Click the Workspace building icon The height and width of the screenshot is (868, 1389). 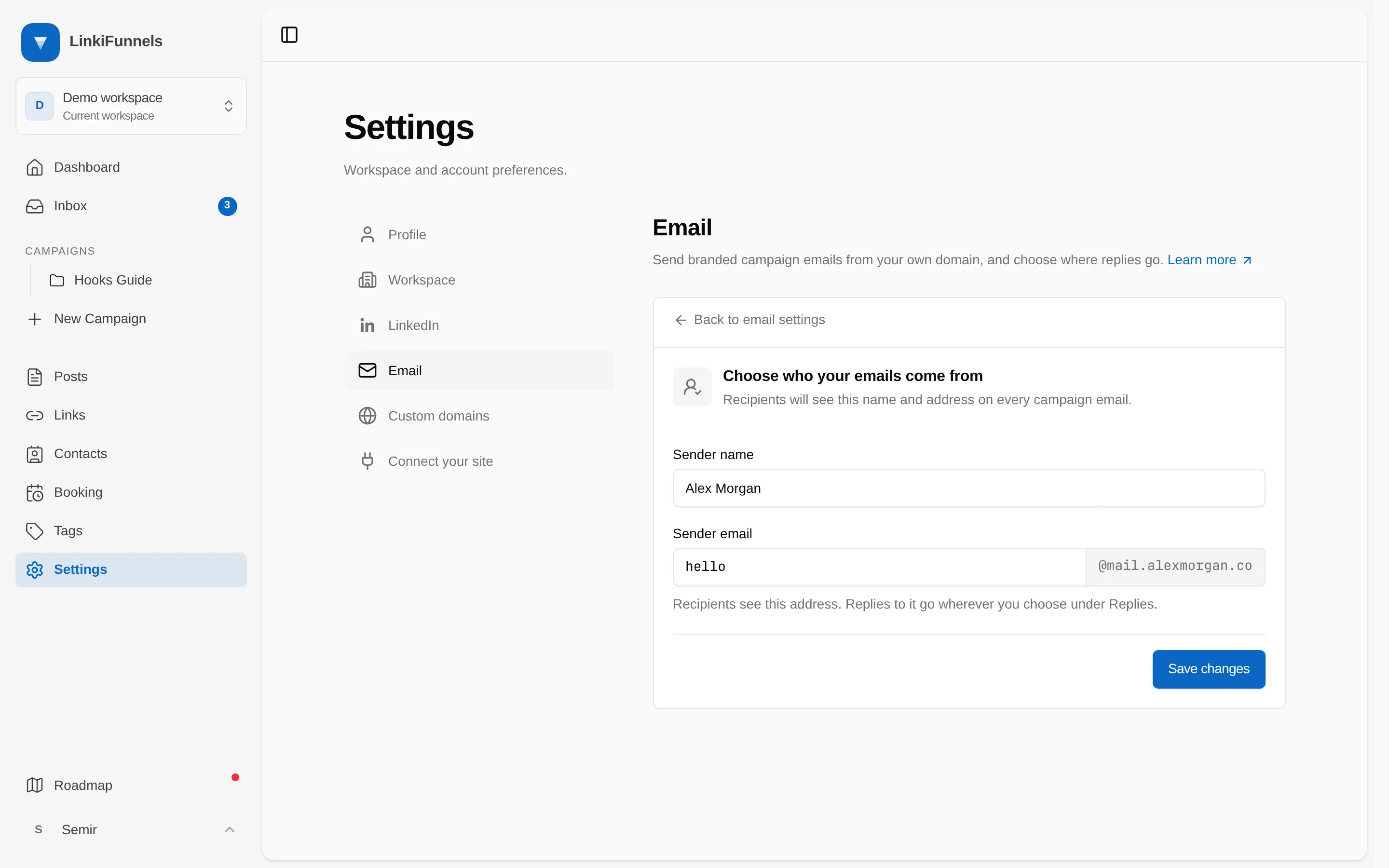coord(368,280)
